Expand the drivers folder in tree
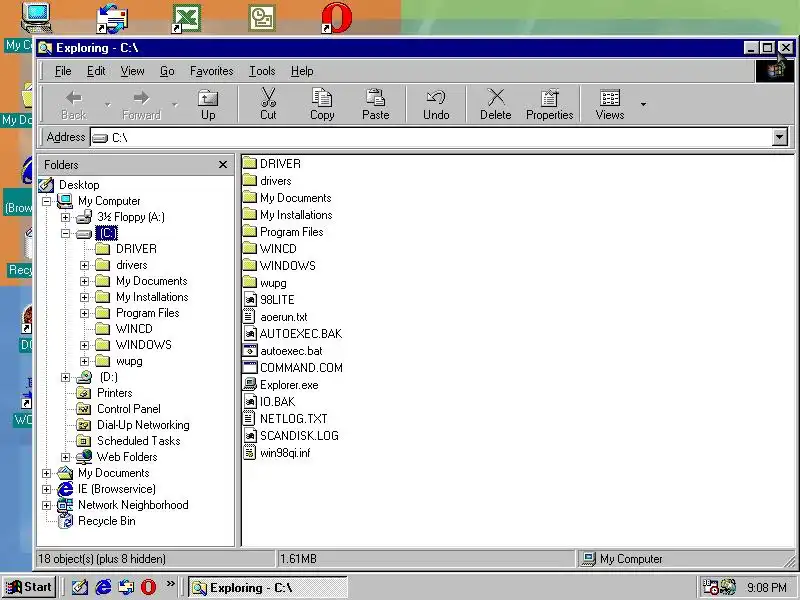 [x=85, y=265]
